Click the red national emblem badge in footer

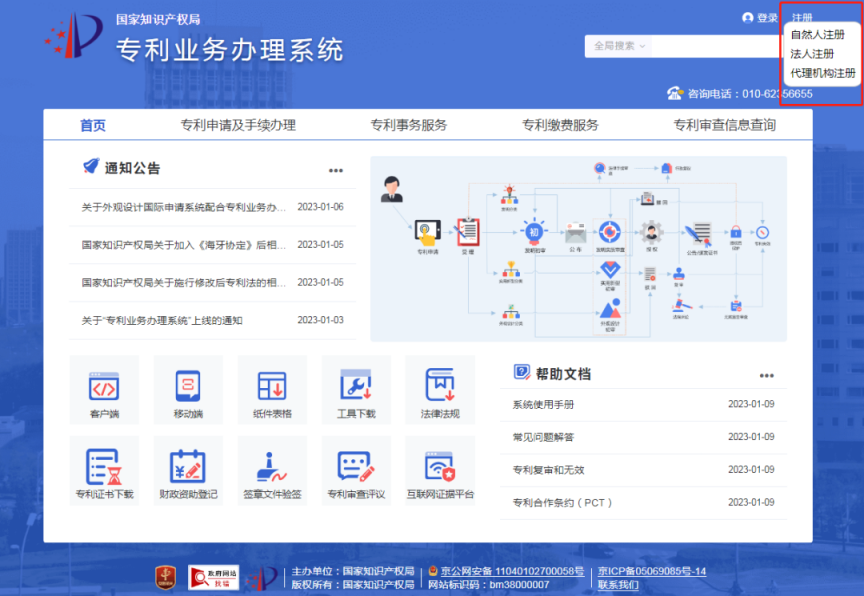pos(166,577)
